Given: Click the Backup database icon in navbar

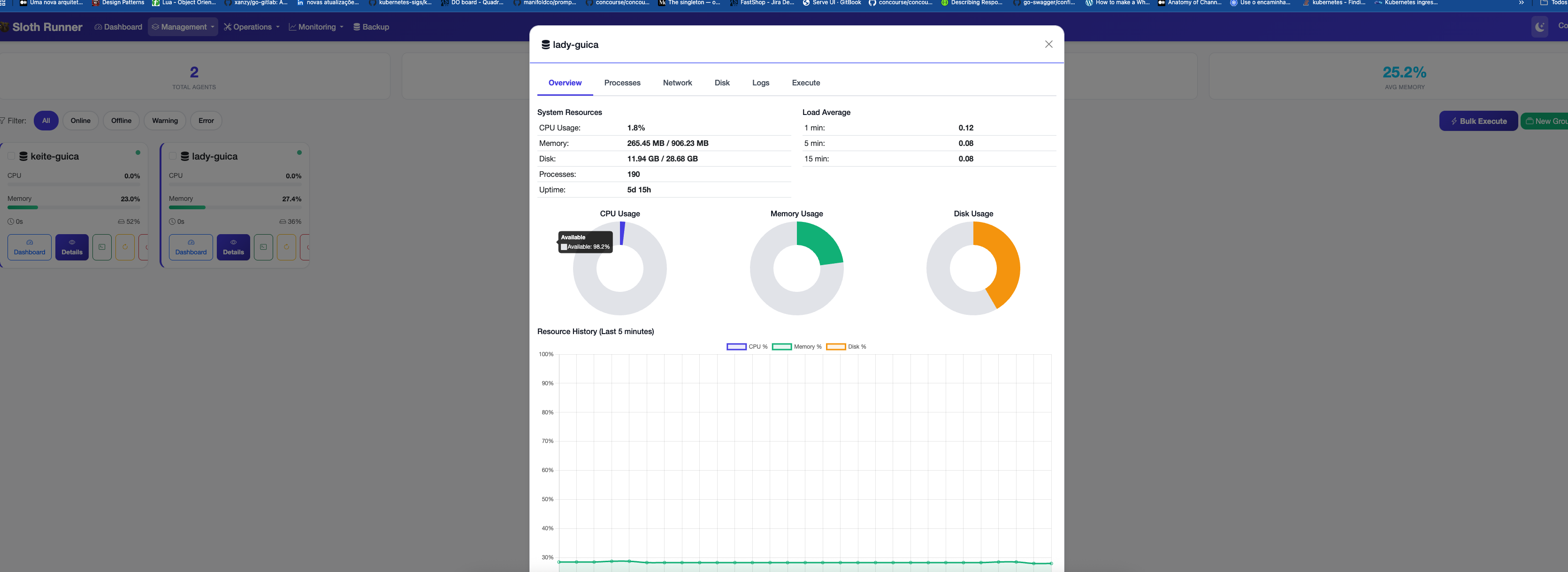Looking at the screenshot, I should pos(357,27).
